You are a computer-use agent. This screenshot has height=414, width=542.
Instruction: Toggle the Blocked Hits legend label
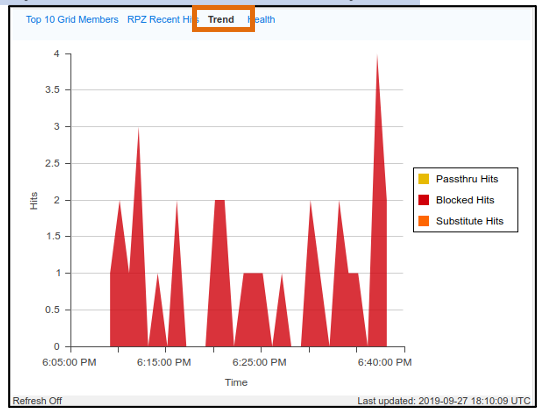point(465,200)
